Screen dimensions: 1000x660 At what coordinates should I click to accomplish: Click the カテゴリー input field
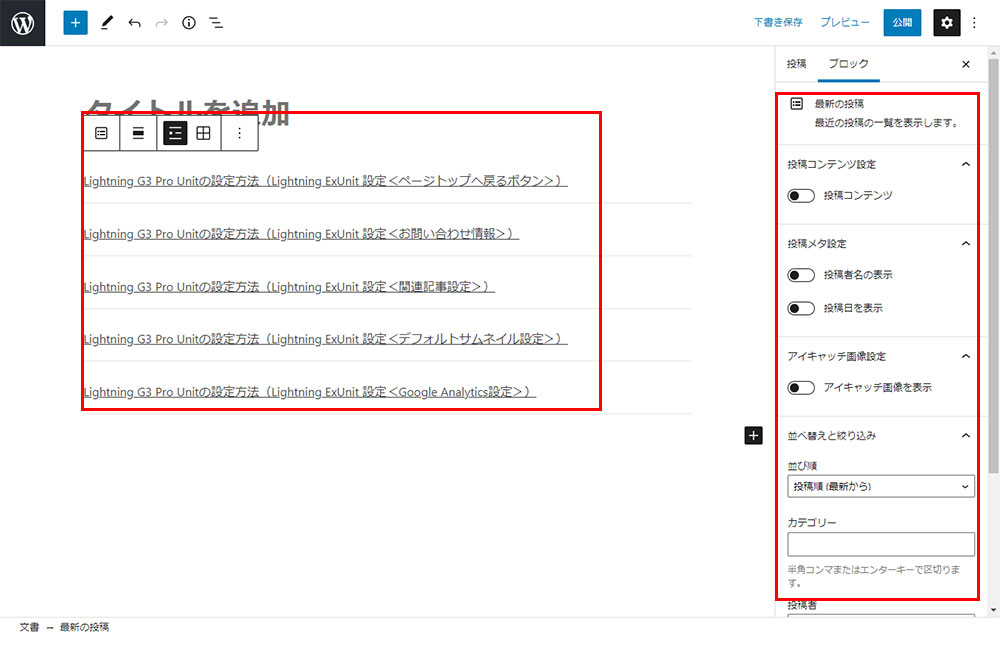(880, 544)
